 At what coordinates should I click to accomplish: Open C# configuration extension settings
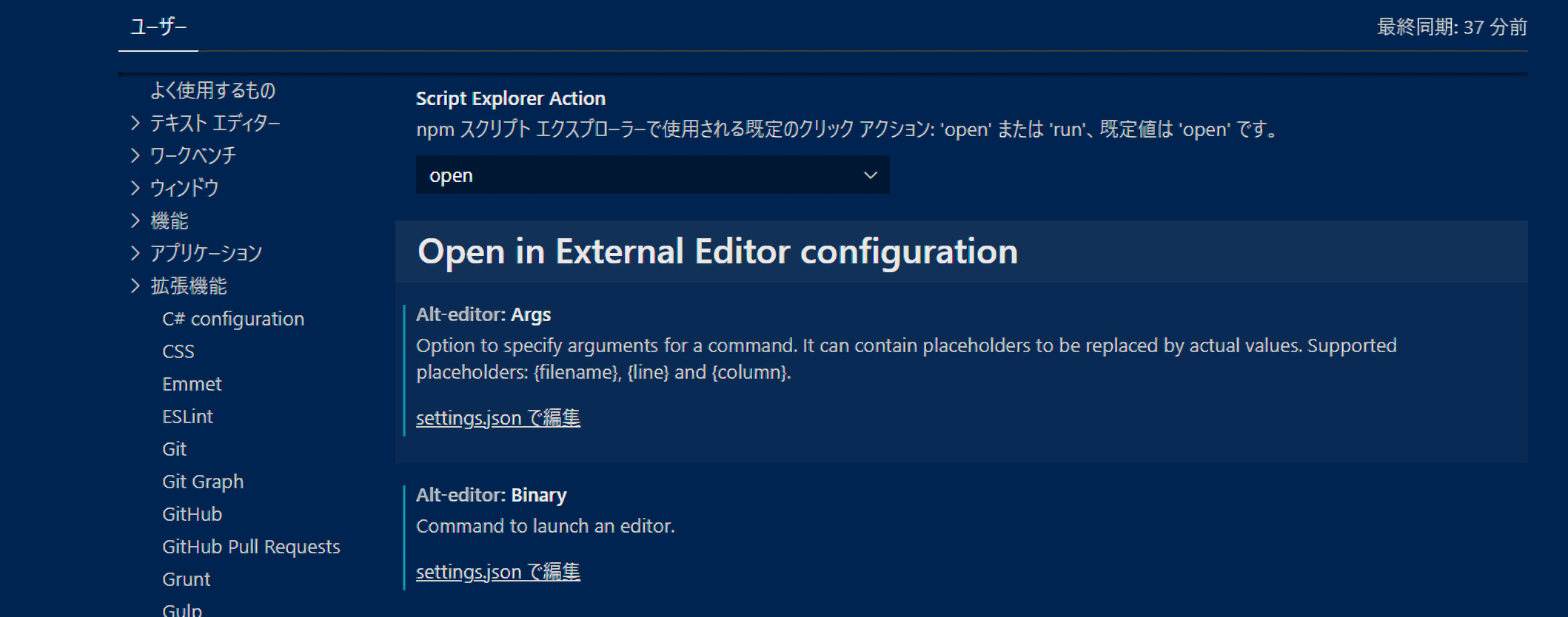click(x=233, y=319)
